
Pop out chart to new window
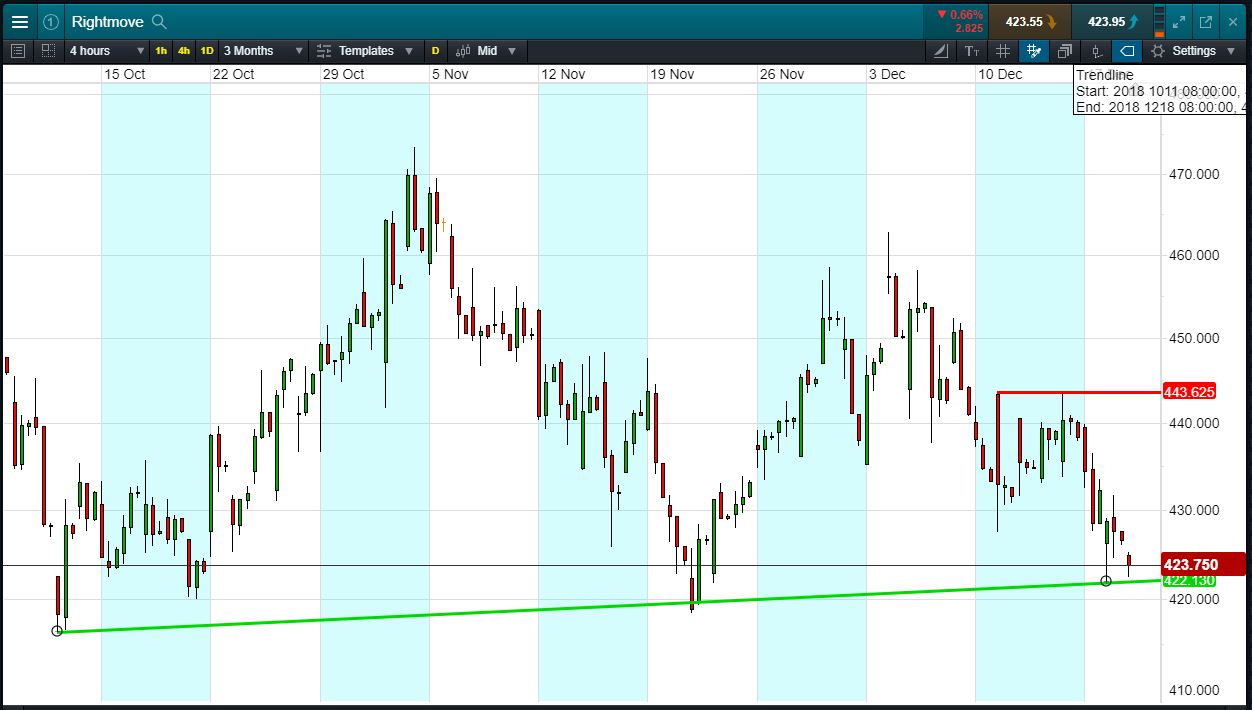(x=1206, y=21)
